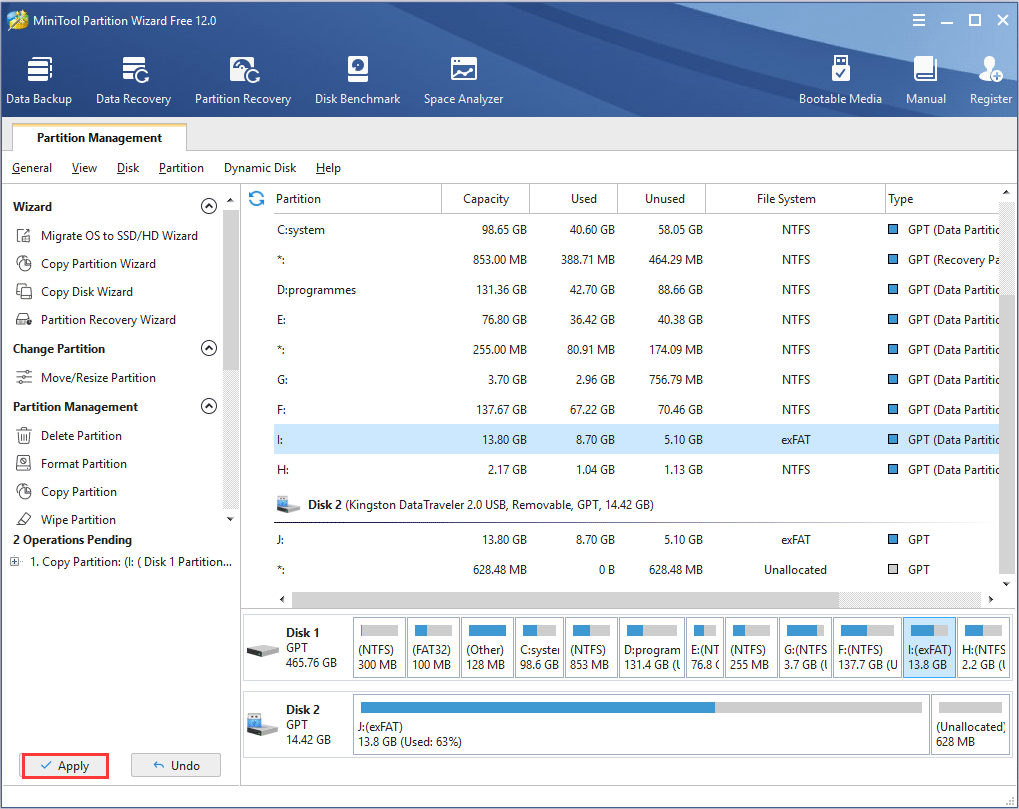Viewport: 1019px width, 809px height.
Task: Click the Register icon
Action: click(990, 81)
